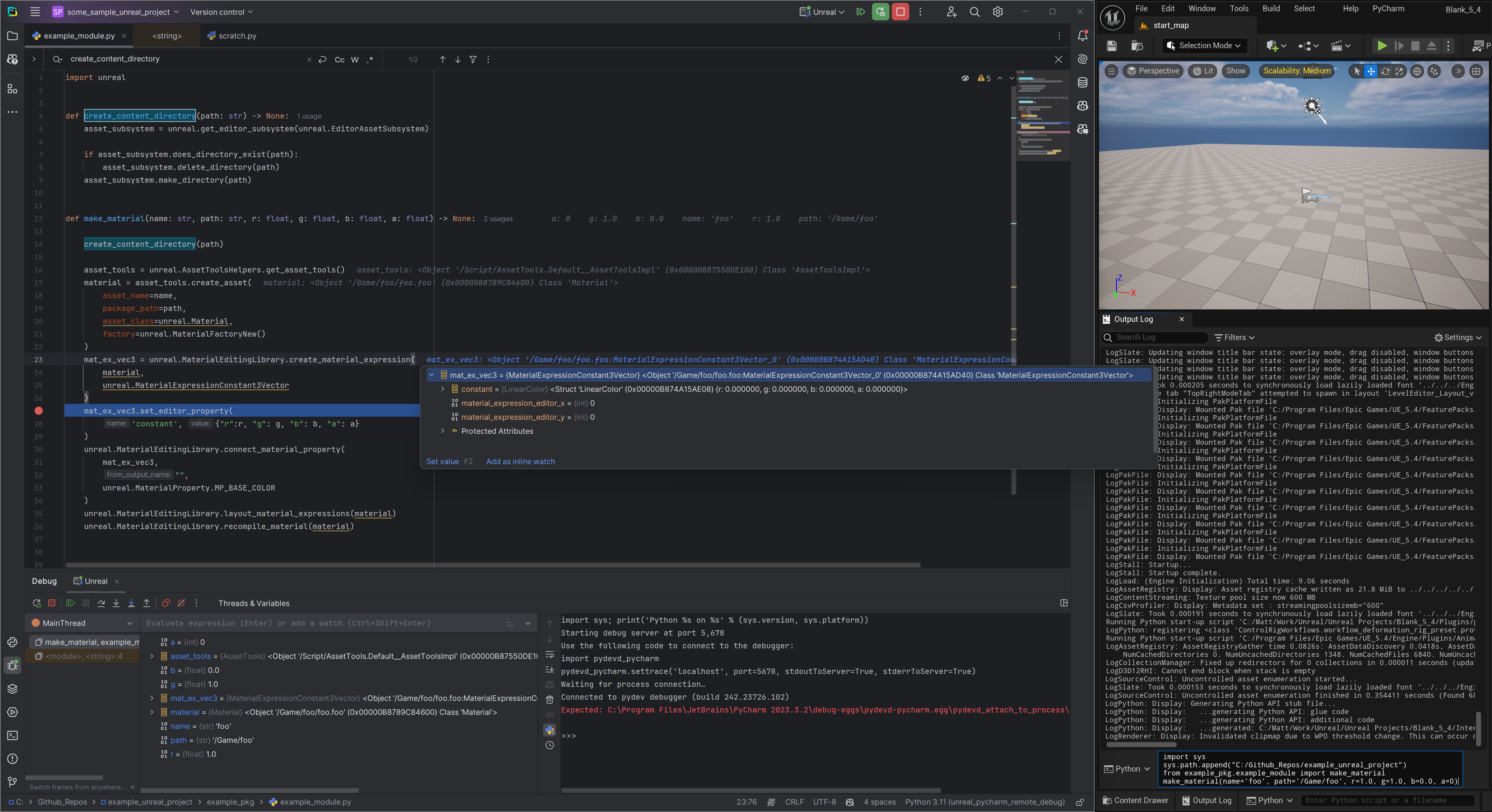This screenshot has height=812, width=1492.
Task: Toggle Mute Breakpoints in debug toolbar
Action: (181, 603)
